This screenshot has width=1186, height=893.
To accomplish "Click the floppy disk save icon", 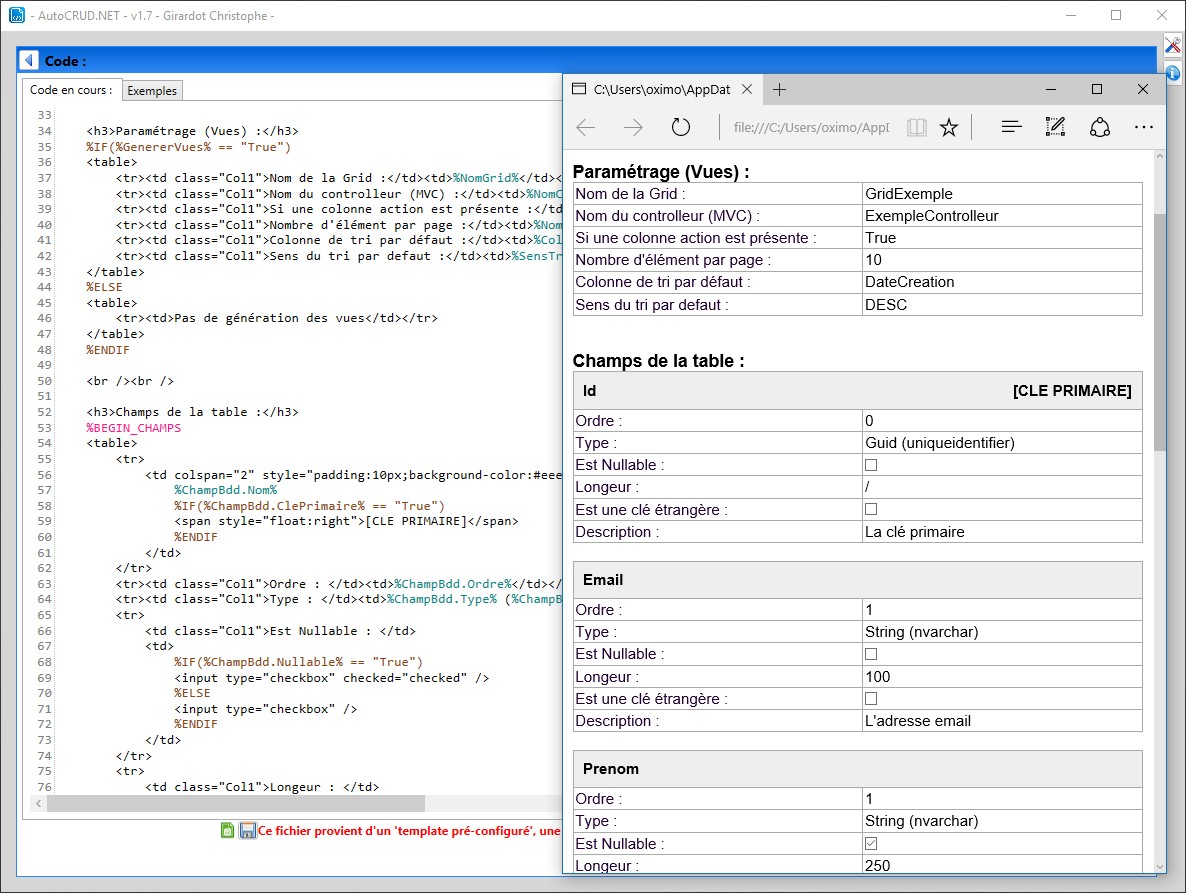I will [247, 830].
